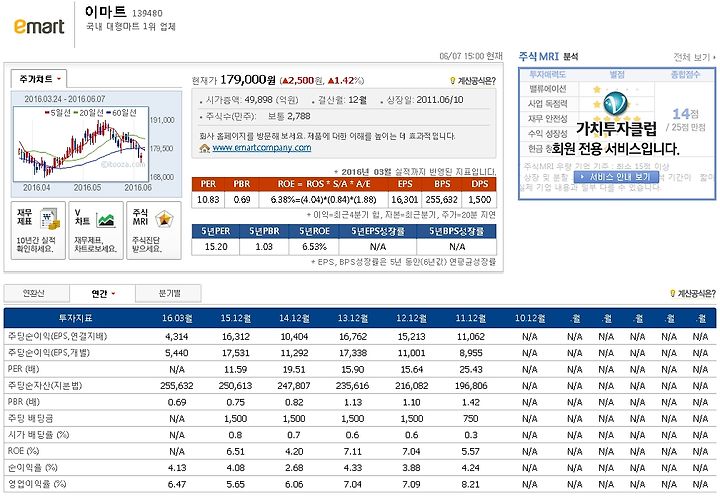Click the 주식 MRI 분석 heading
Image resolution: width=720 pixels, height=496 pixels.
click(x=548, y=56)
